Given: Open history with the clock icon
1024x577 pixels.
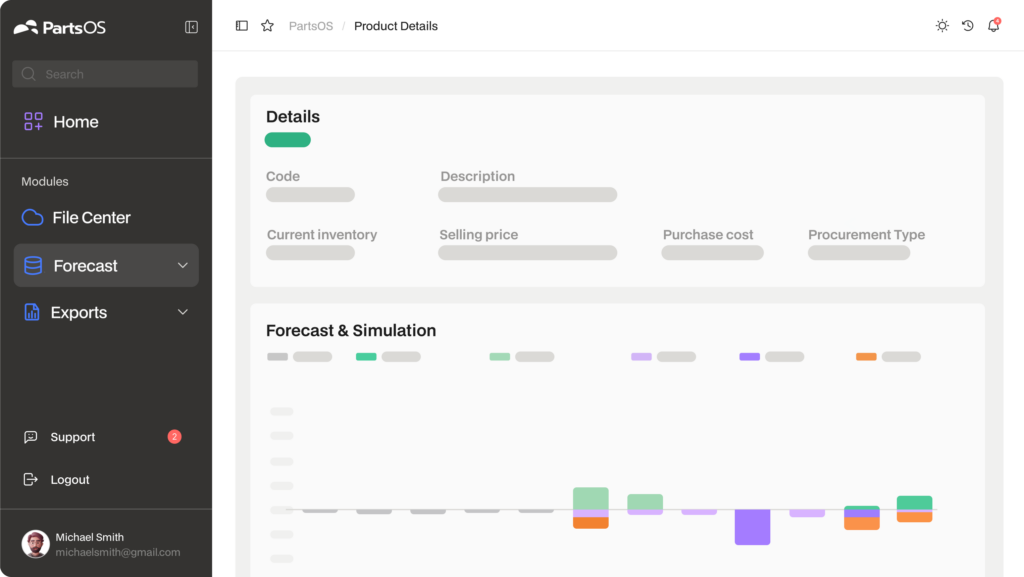Looking at the screenshot, I should 968,26.
